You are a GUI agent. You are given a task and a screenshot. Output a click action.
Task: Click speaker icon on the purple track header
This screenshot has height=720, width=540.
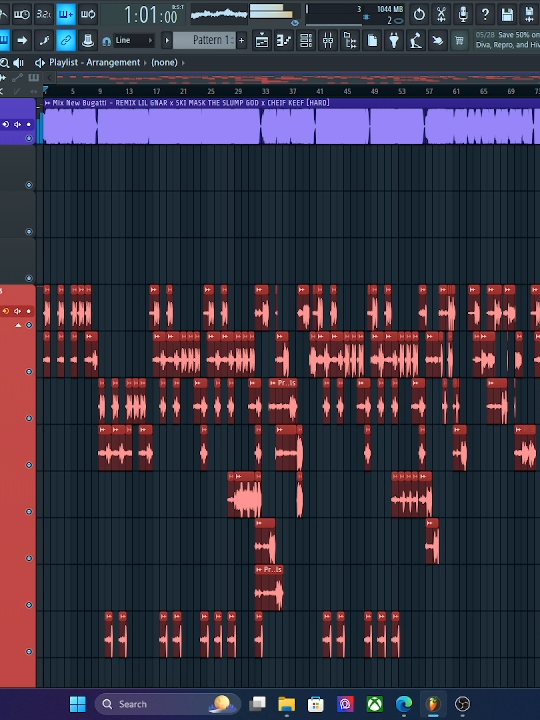tap(17, 124)
